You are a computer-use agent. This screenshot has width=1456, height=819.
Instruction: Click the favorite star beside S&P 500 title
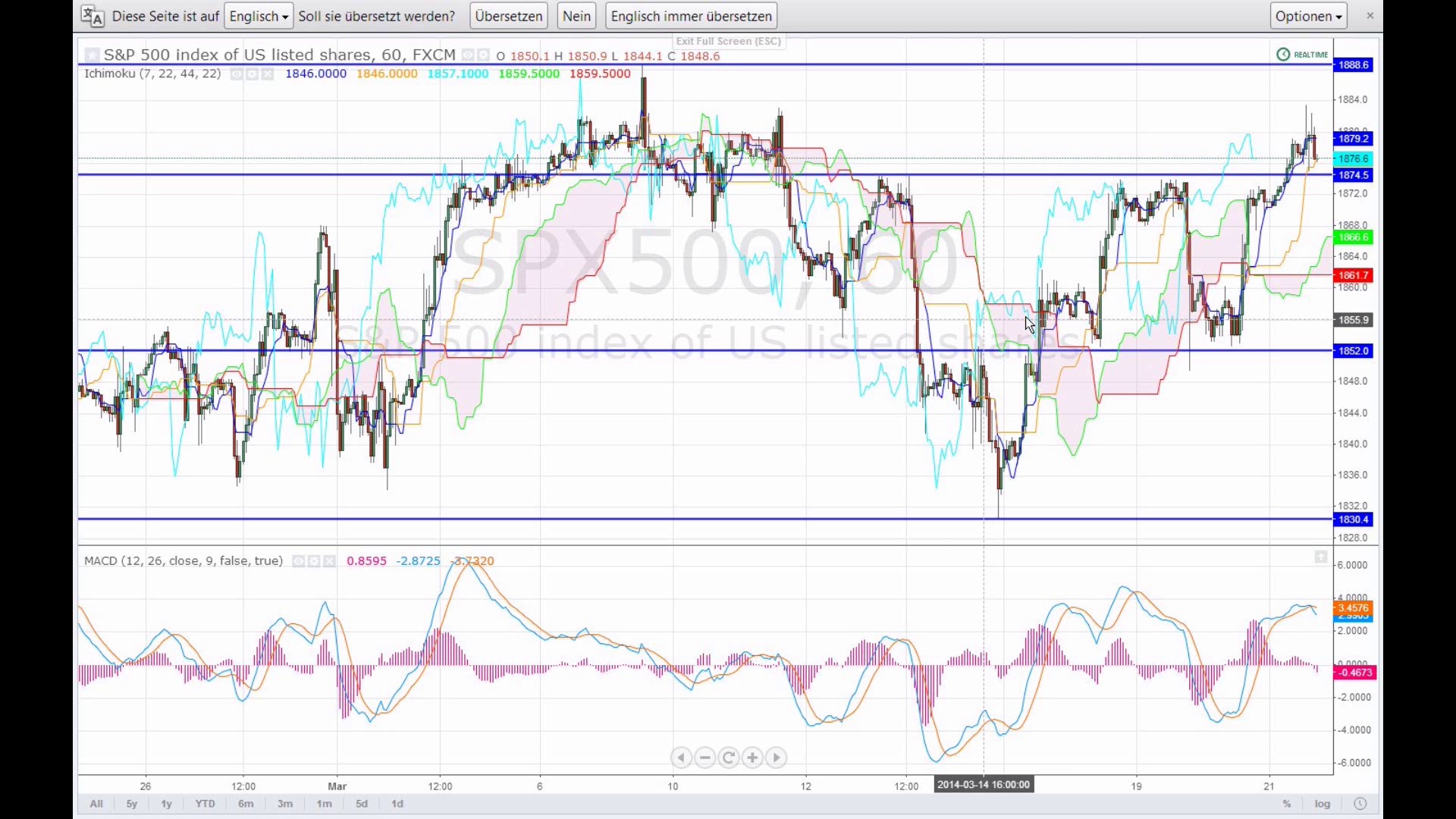[92, 55]
